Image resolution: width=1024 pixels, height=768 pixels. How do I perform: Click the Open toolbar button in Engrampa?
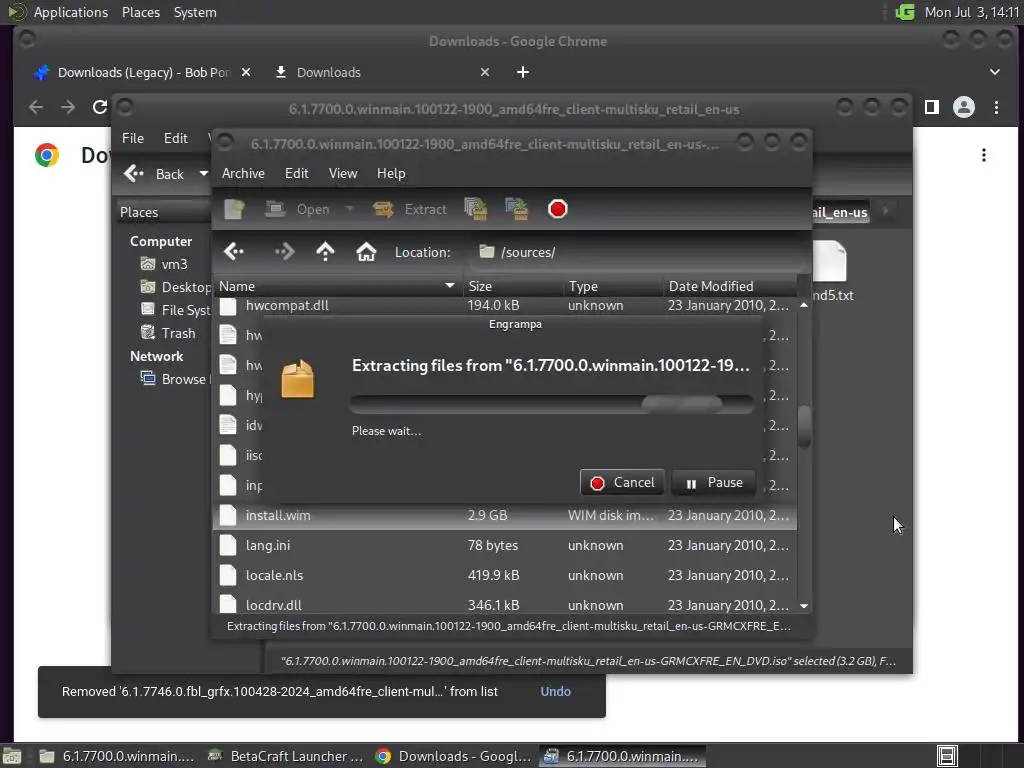[x=298, y=209]
